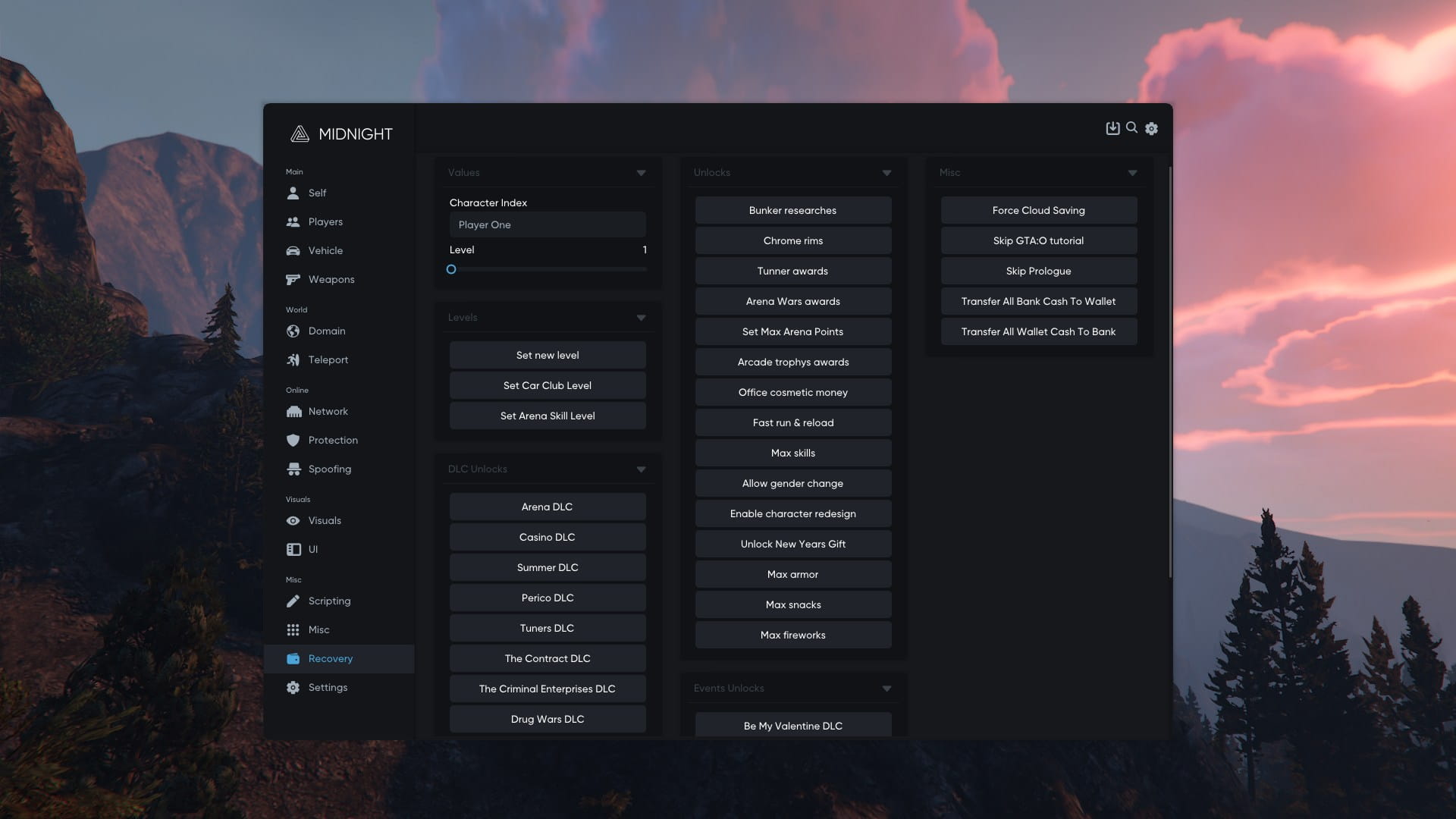Collapse the Unlocks panel arrow

point(886,173)
